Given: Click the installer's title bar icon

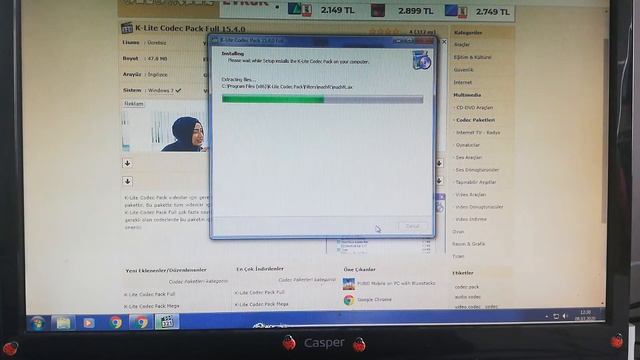Looking at the screenshot, I should (215, 40).
